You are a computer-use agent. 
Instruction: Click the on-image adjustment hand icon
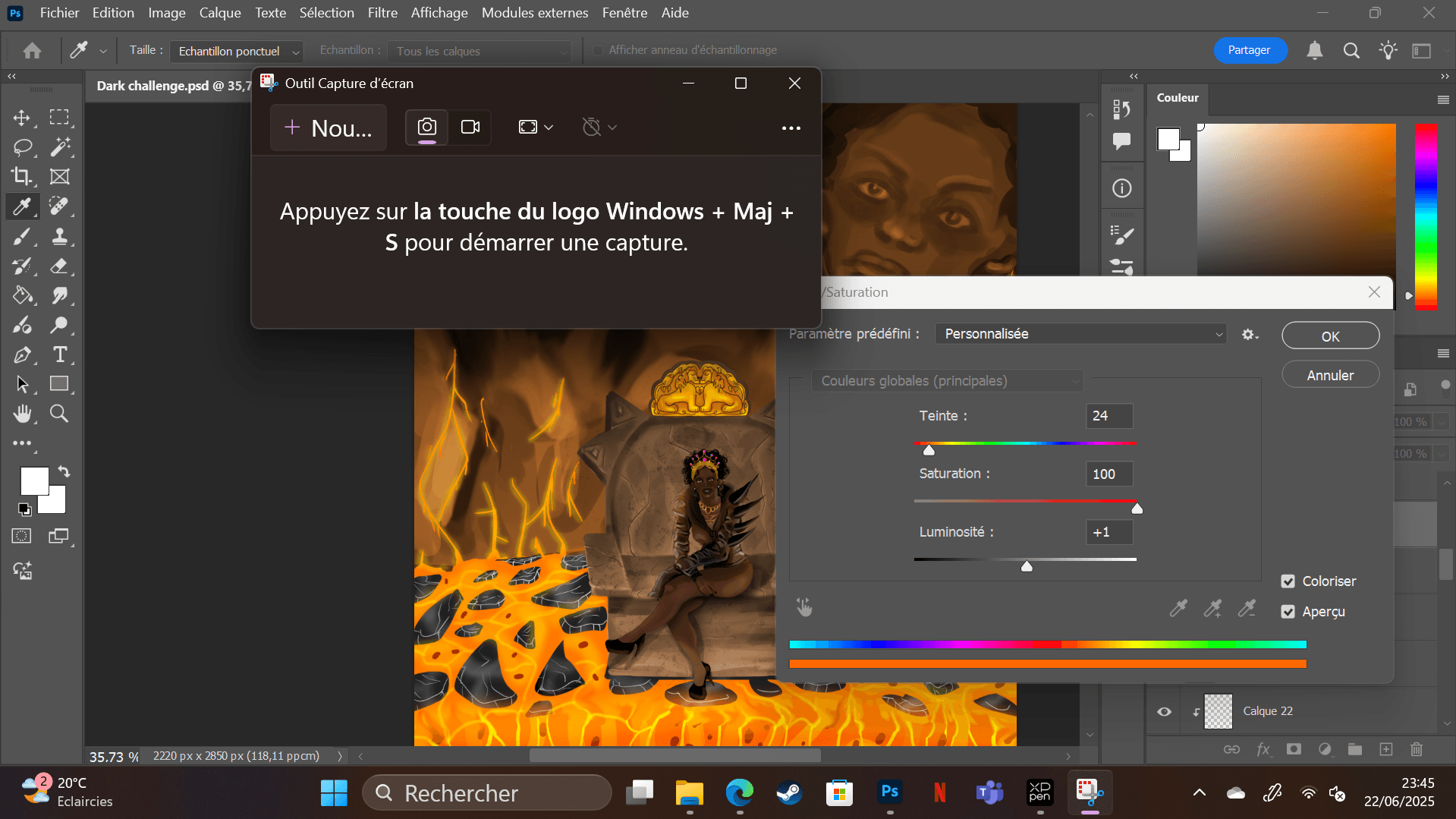tap(804, 606)
